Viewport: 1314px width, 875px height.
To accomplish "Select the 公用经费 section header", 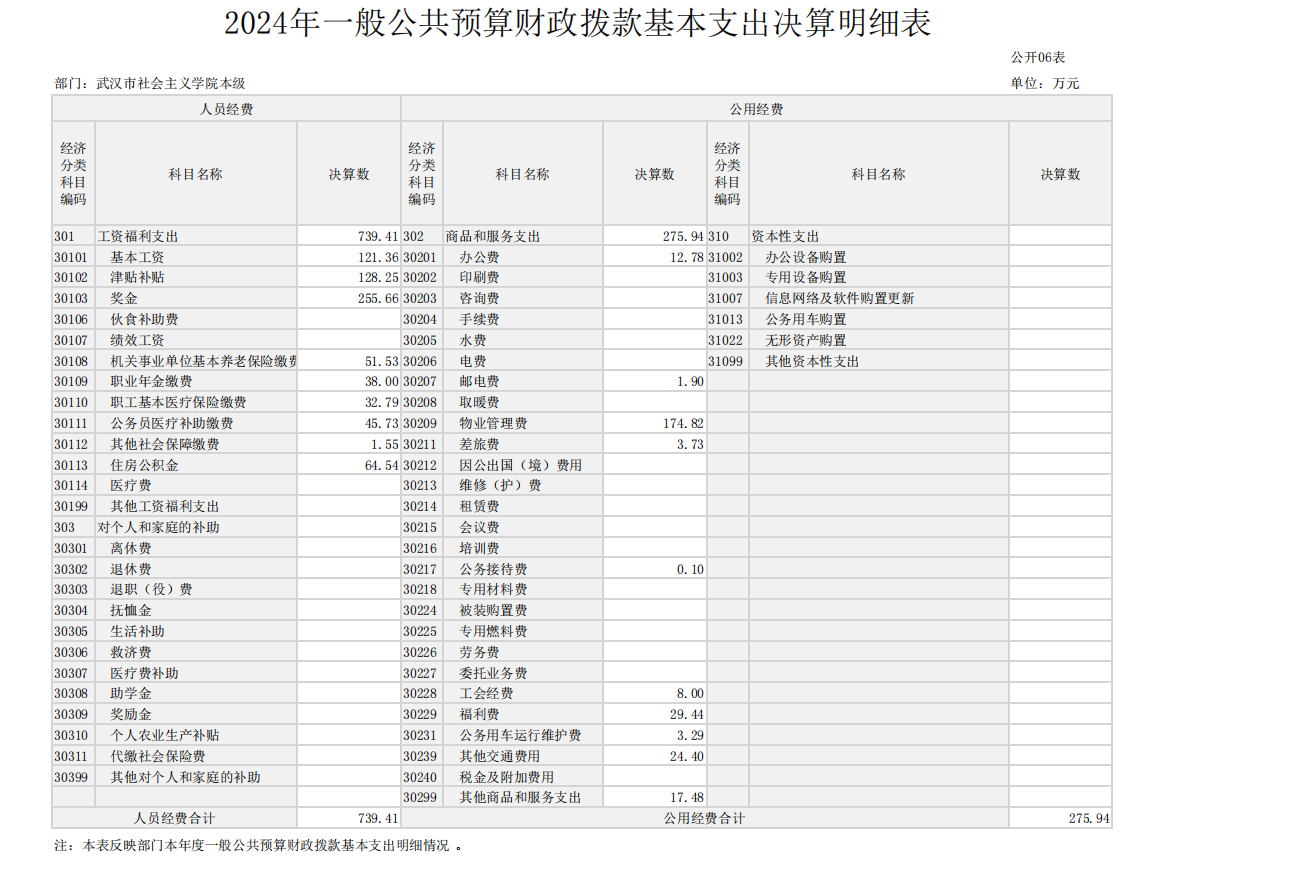I will point(756,109).
